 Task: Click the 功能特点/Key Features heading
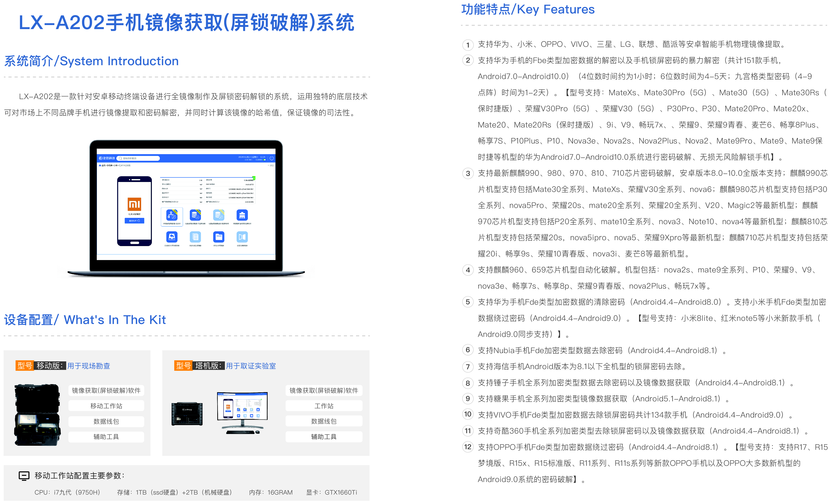tap(528, 9)
